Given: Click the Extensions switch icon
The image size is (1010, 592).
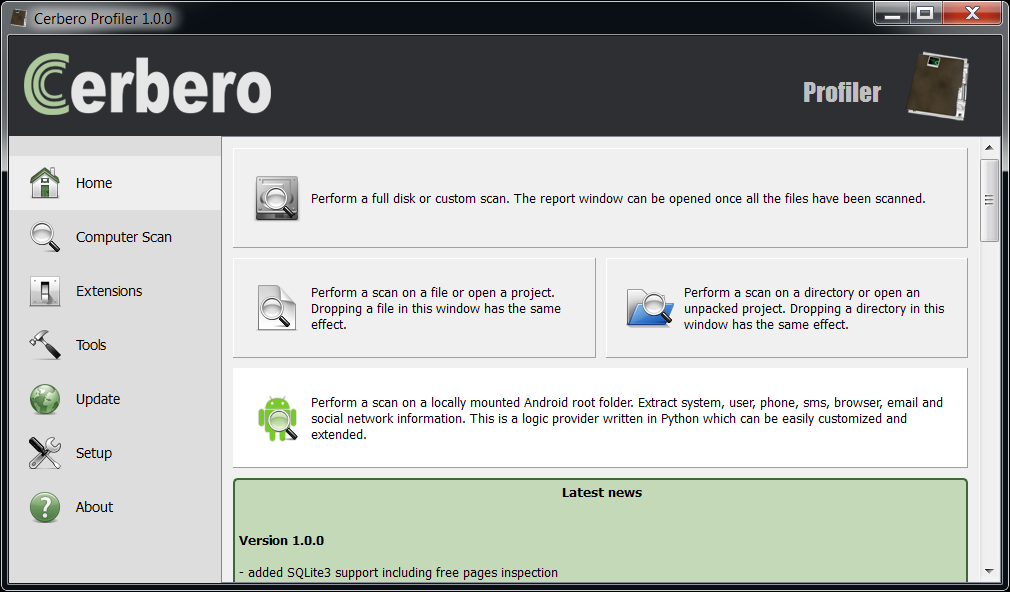Looking at the screenshot, I should pyautogui.click(x=44, y=291).
